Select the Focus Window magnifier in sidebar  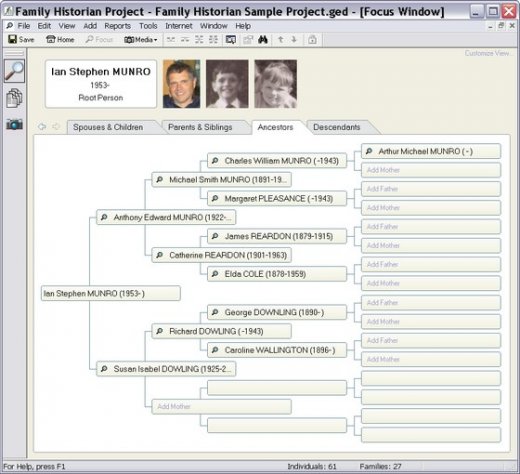click(14, 71)
